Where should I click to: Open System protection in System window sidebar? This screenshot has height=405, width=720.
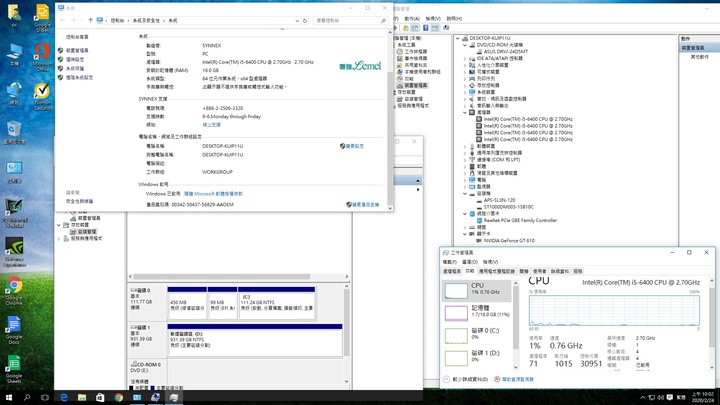74,68
